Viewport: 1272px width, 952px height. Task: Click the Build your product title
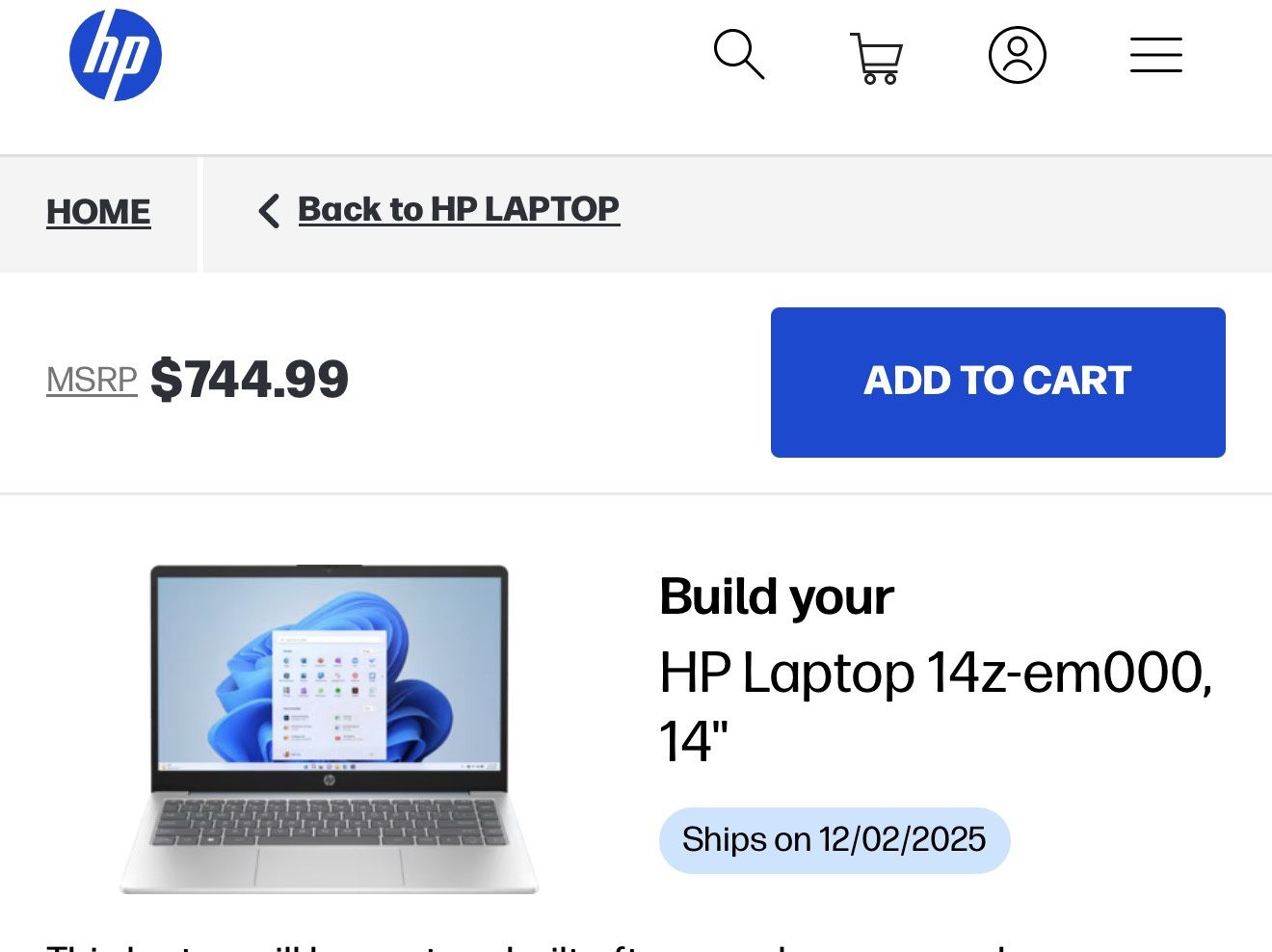[x=777, y=596]
